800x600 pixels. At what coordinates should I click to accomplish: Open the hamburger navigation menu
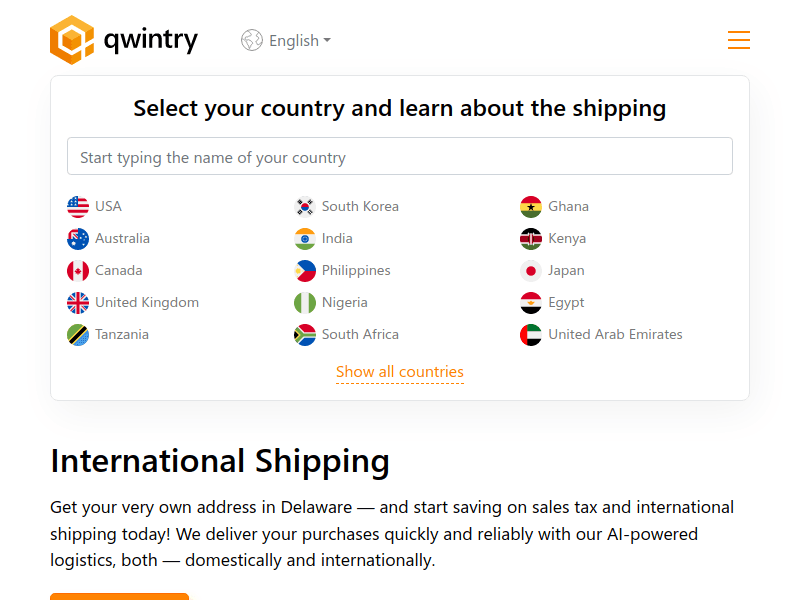click(x=738, y=40)
